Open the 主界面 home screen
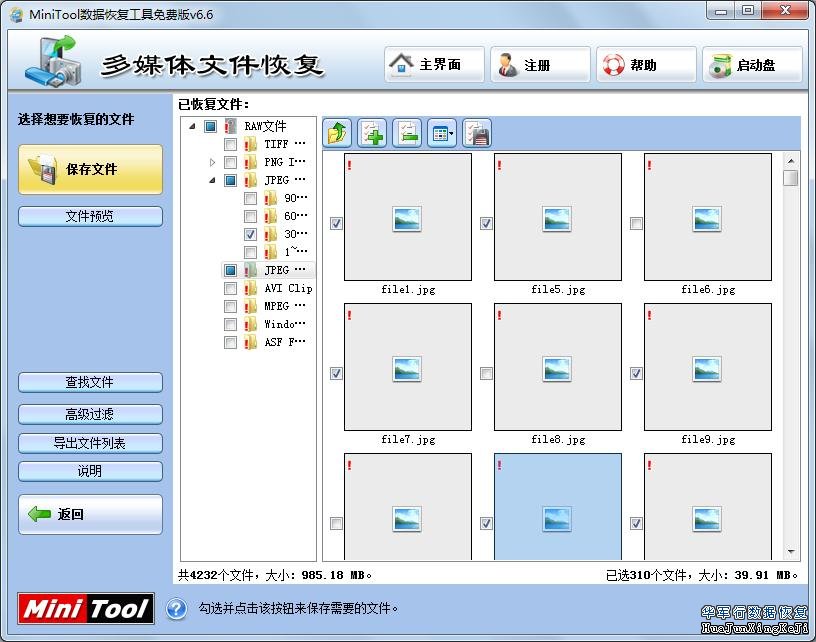Screen dimensions: 816x642 coord(434,65)
